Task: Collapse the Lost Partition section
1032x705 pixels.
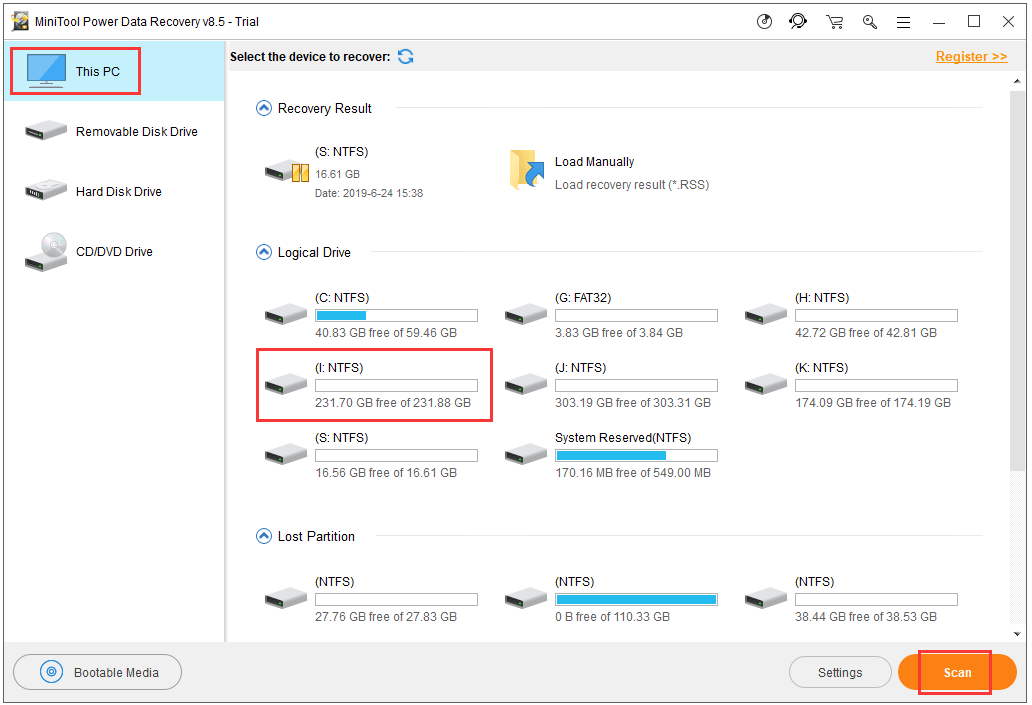Action: 263,536
